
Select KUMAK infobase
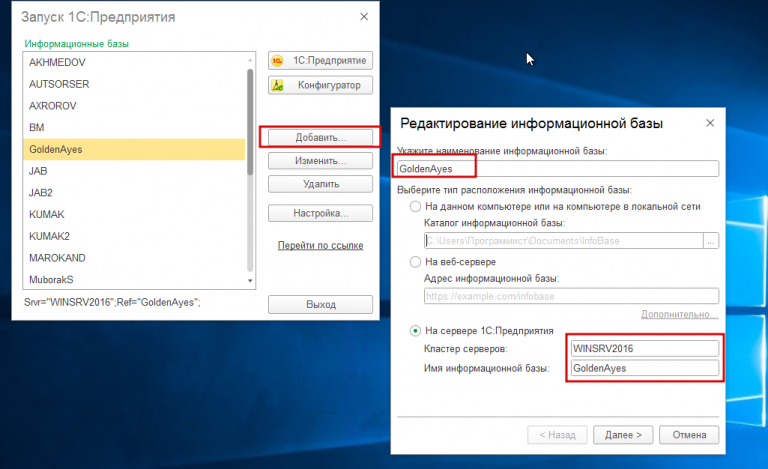pos(134,214)
